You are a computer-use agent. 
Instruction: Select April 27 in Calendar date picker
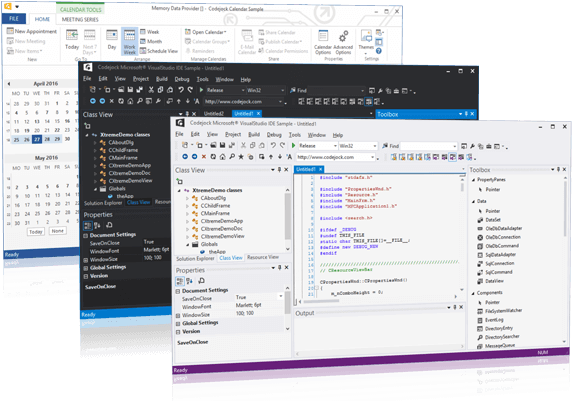[37, 139]
